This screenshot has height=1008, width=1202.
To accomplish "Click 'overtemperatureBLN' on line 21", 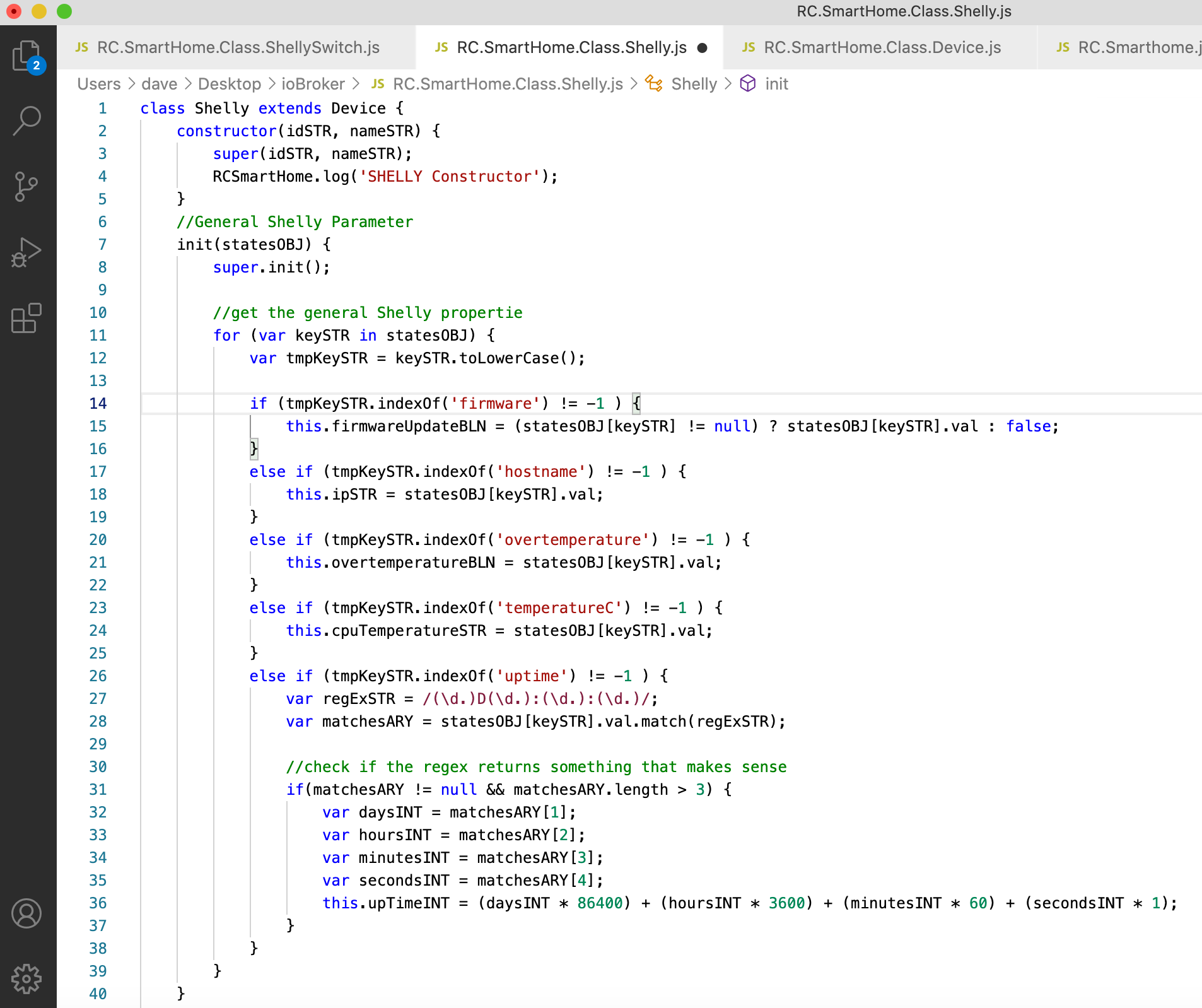I will click(x=413, y=563).
